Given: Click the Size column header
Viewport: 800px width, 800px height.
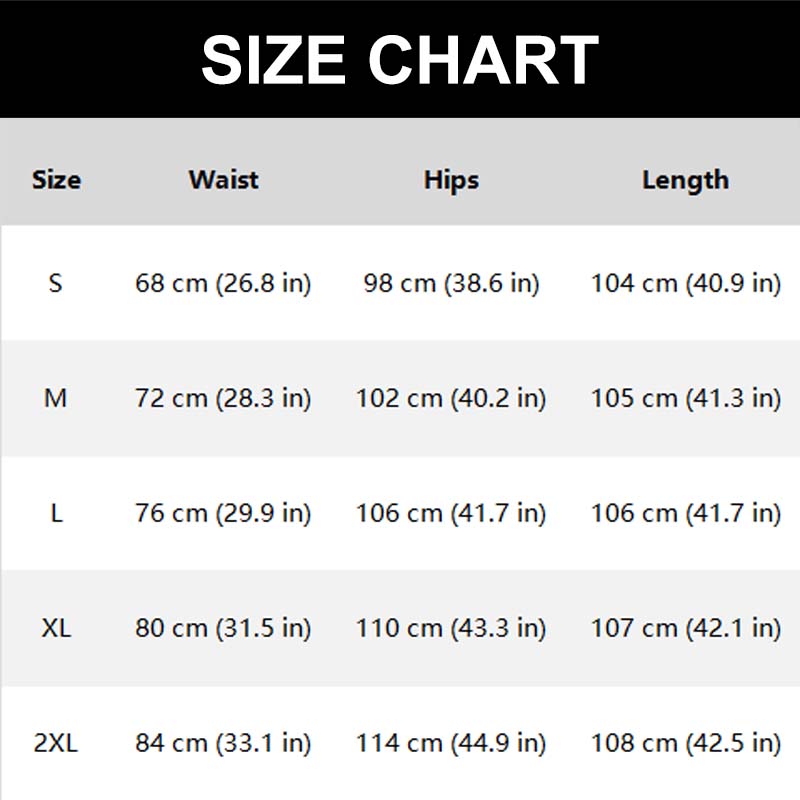Looking at the screenshot, I should coord(56,180).
